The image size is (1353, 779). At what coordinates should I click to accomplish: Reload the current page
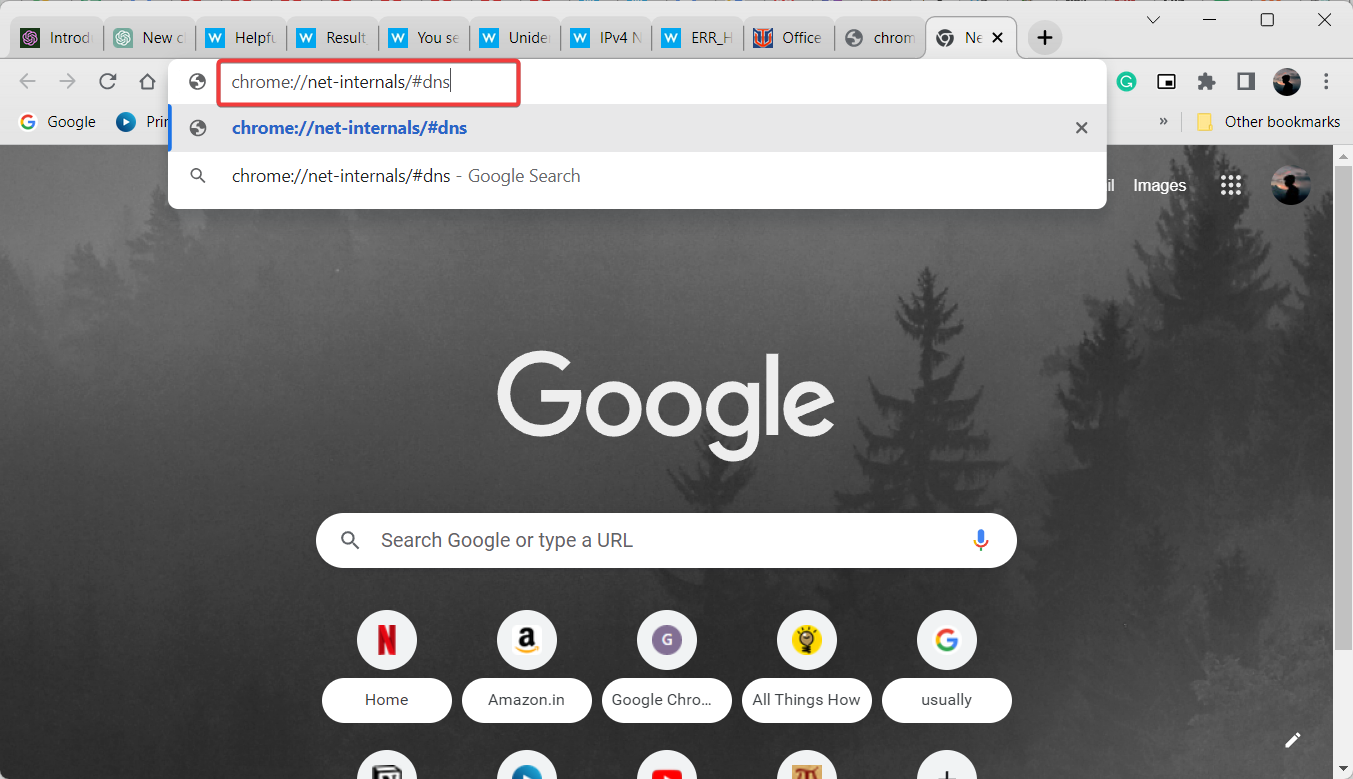(108, 82)
